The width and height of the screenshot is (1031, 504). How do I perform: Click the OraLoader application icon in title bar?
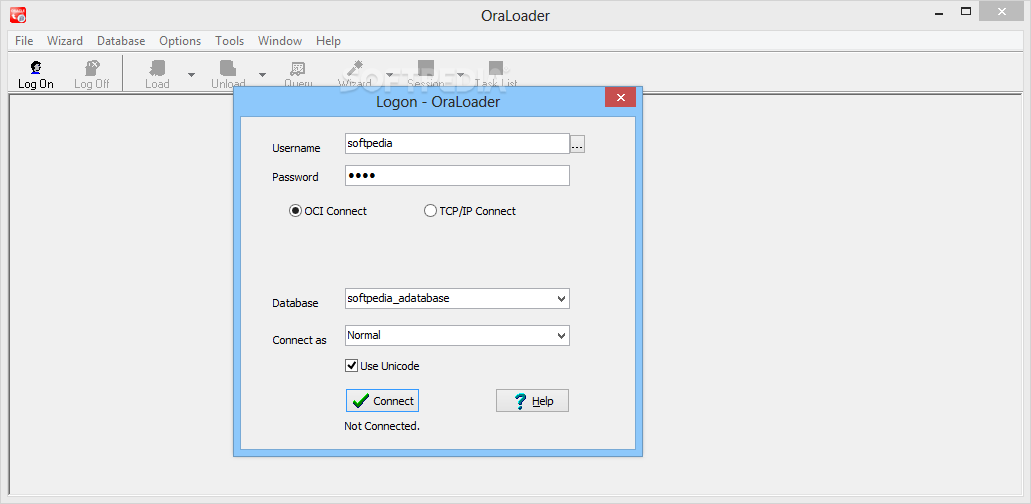click(18, 14)
